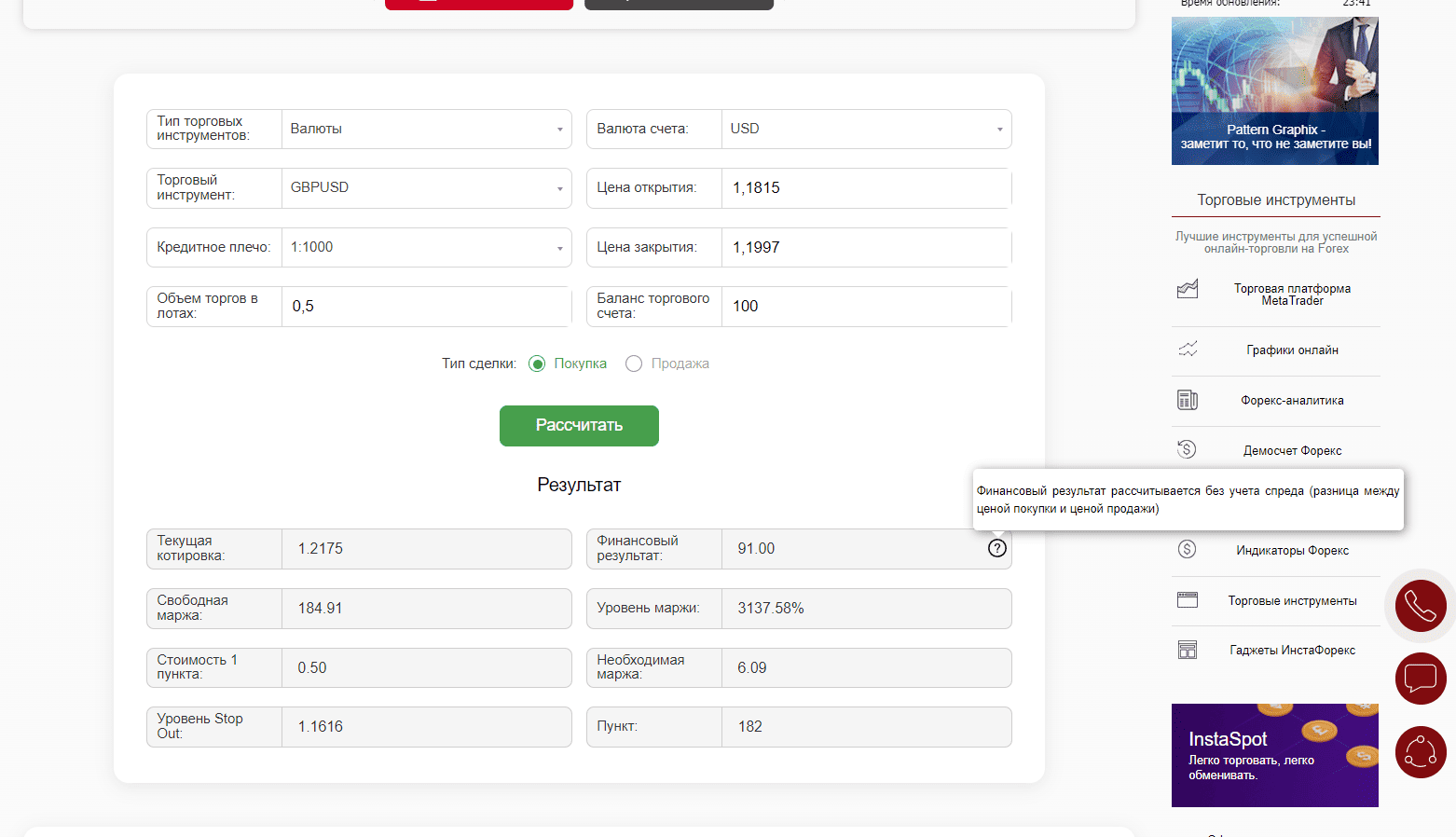The width and height of the screenshot is (1456, 837).
Task: Open Демосчет Форекс link
Action: 1292,450
